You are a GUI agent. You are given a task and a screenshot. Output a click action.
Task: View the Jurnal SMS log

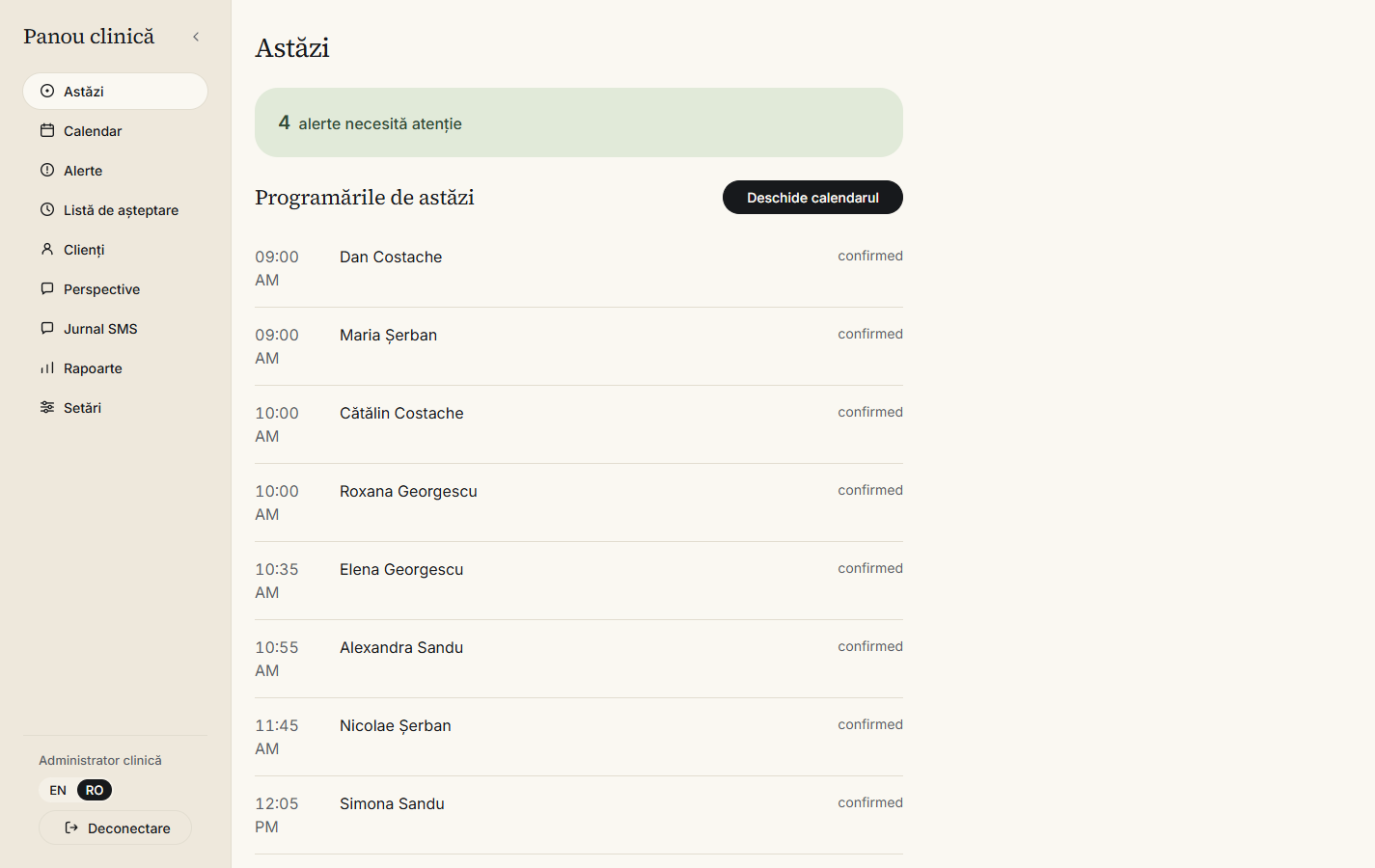pyautogui.click(x=115, y=329)
